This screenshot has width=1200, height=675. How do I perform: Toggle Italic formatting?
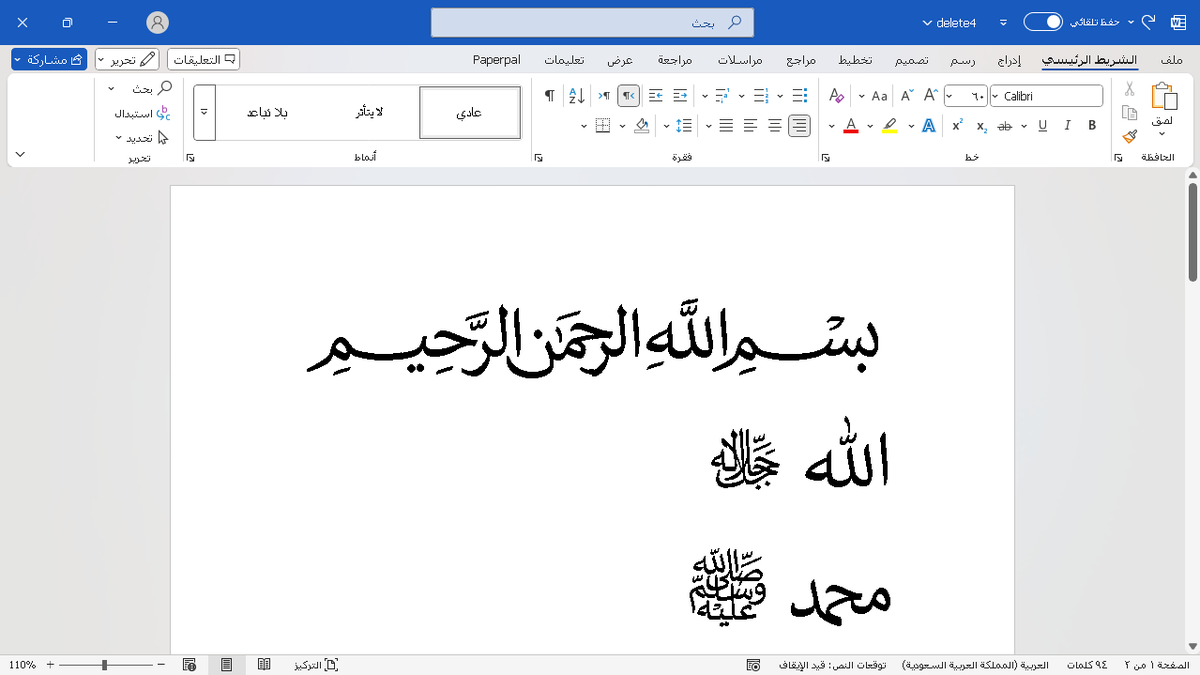tap(1068, 125)
